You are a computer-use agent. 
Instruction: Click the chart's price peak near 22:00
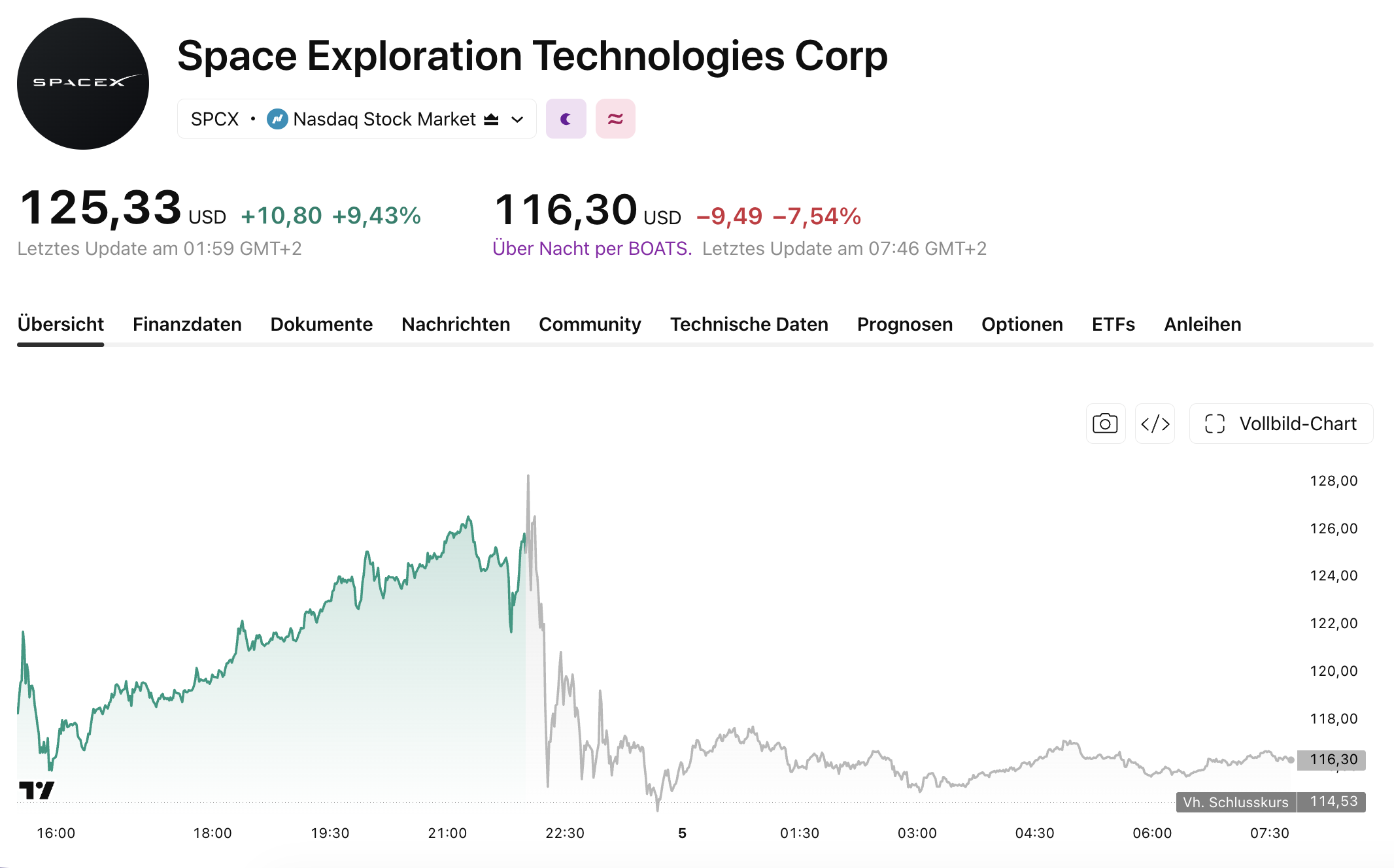[x=528, y=477]
